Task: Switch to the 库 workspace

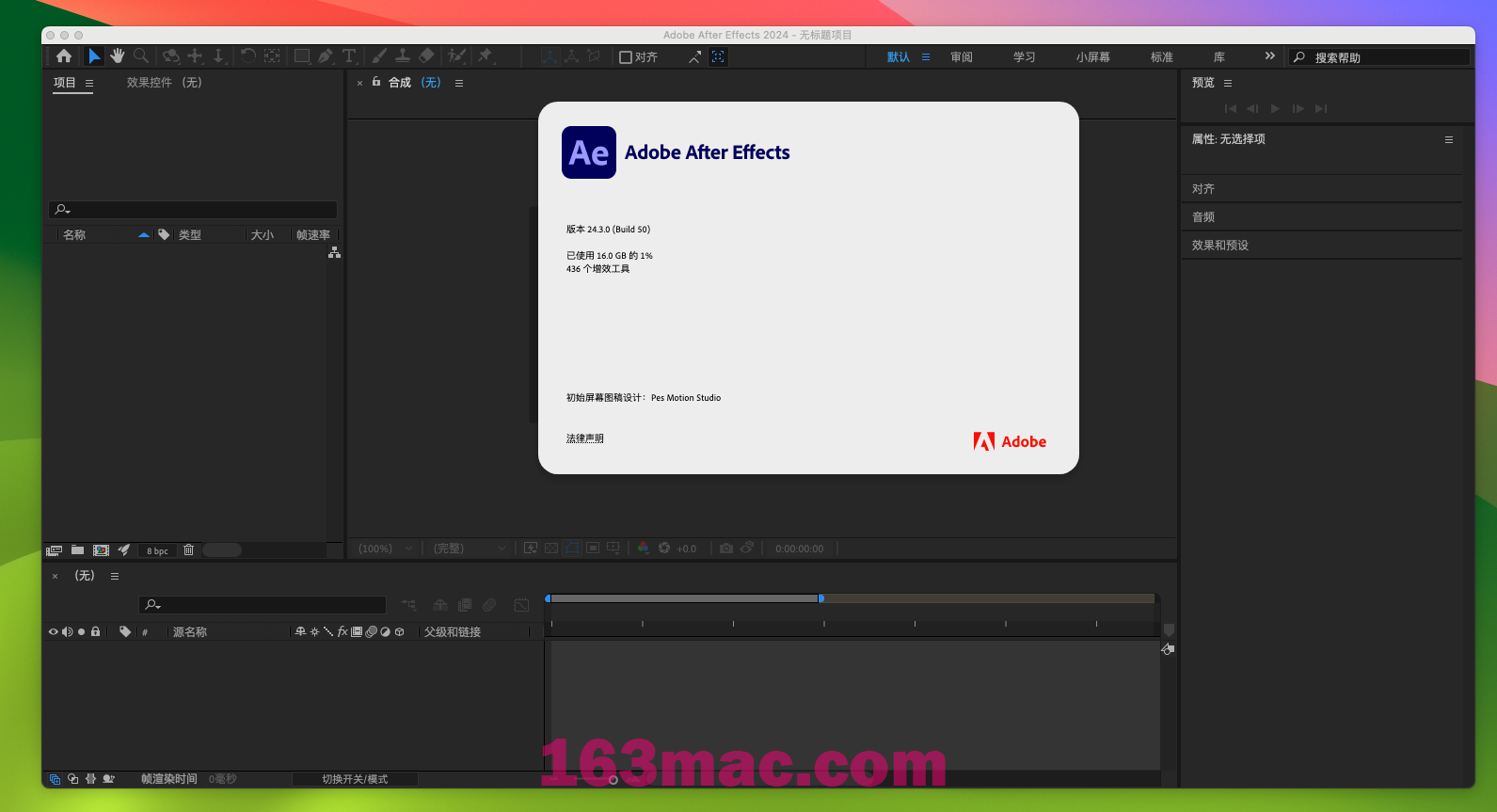Action: (1219, 57)
